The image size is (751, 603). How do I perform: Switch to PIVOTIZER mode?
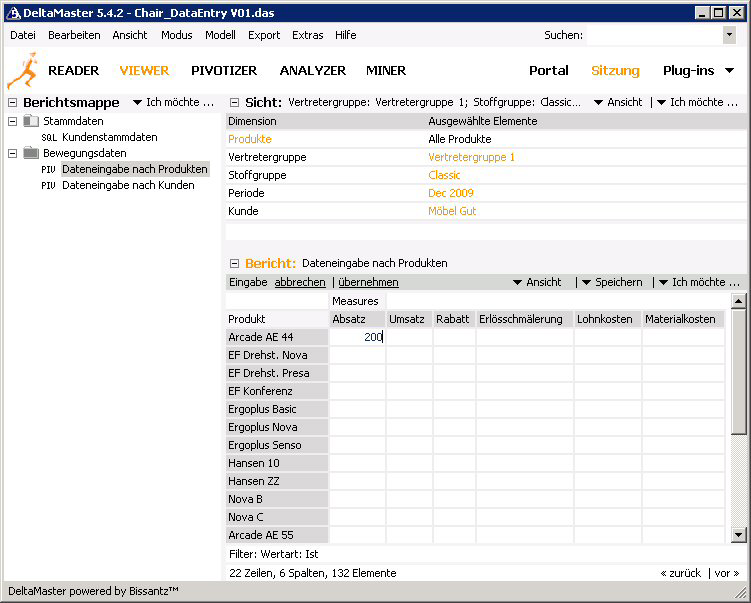click(x=224, y=70)
